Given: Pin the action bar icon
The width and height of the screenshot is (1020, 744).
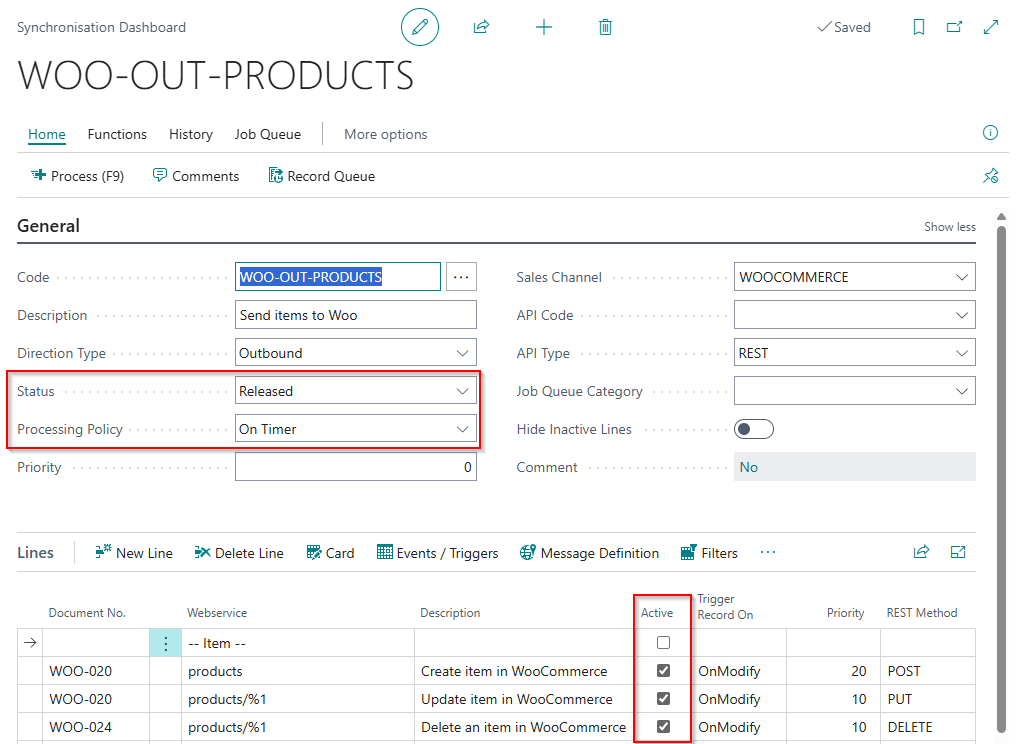Looking at the screenshot, I should tap(990, 176).
